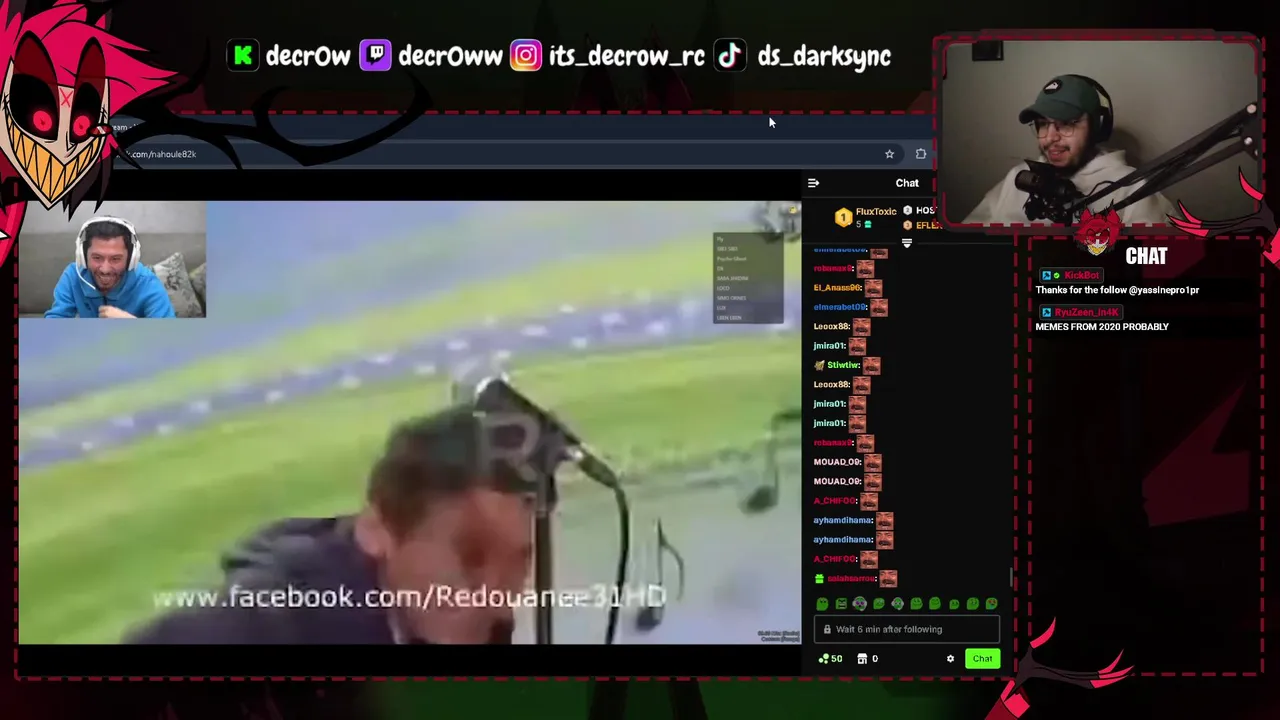
Task: Click FluxToxic top gifter entry
Action: pyautogui.click(x=875, y=212)
